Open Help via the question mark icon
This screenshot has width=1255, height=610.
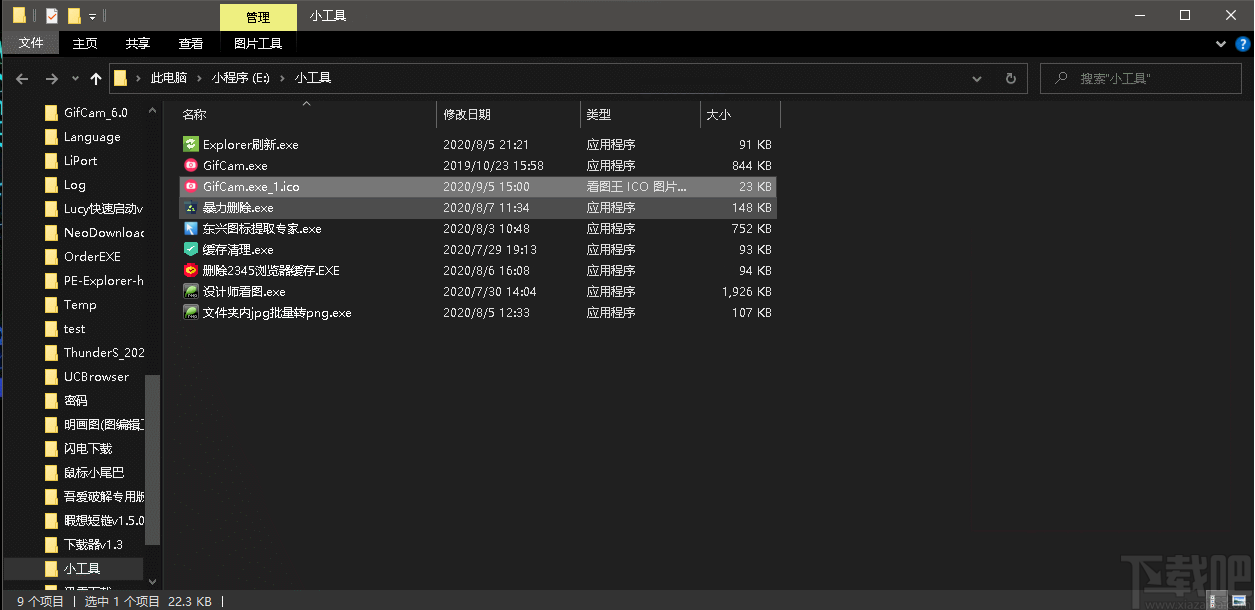click(x=1243, y=44)
